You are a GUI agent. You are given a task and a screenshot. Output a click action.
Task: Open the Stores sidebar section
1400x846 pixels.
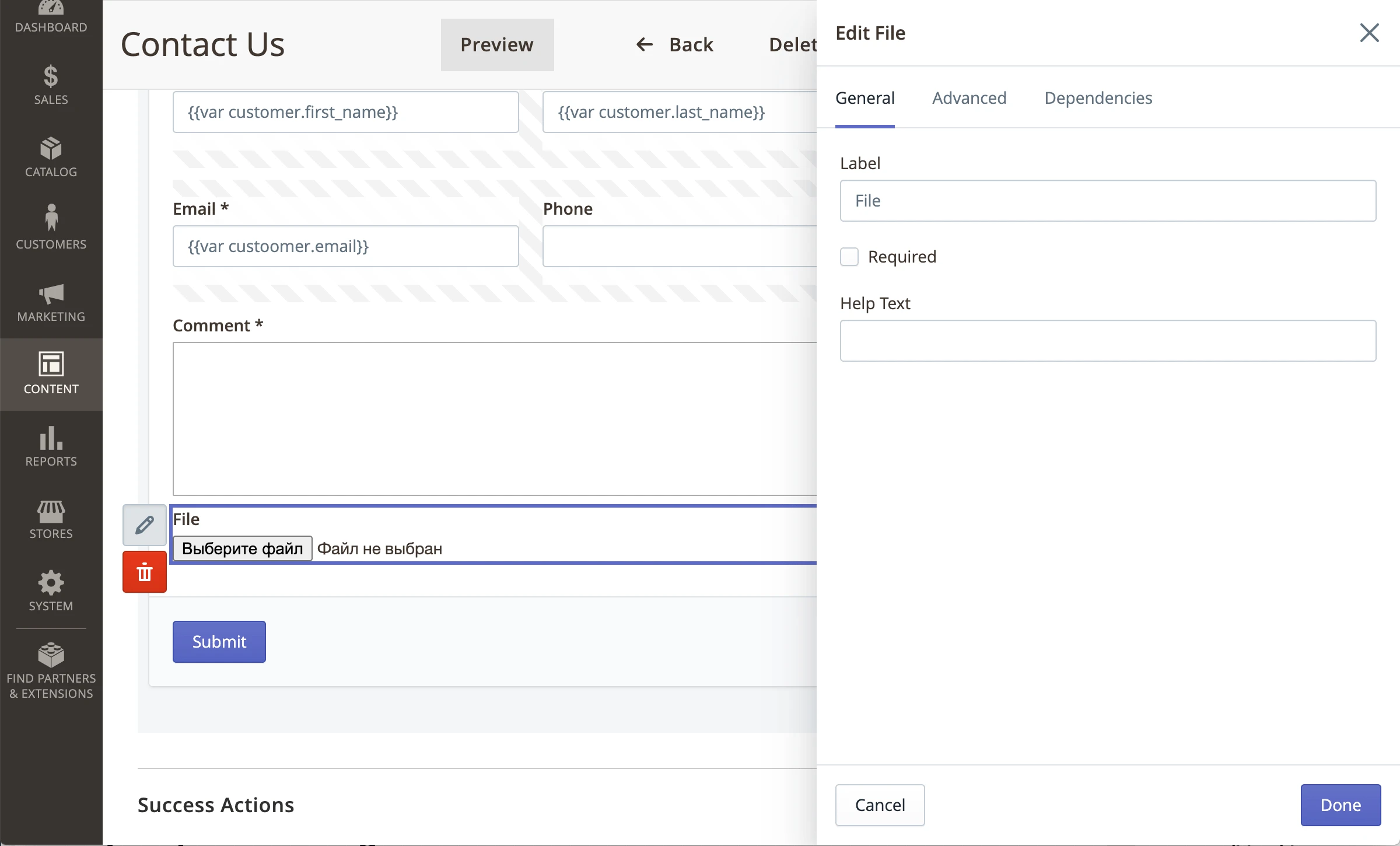(x=51, y=519)
